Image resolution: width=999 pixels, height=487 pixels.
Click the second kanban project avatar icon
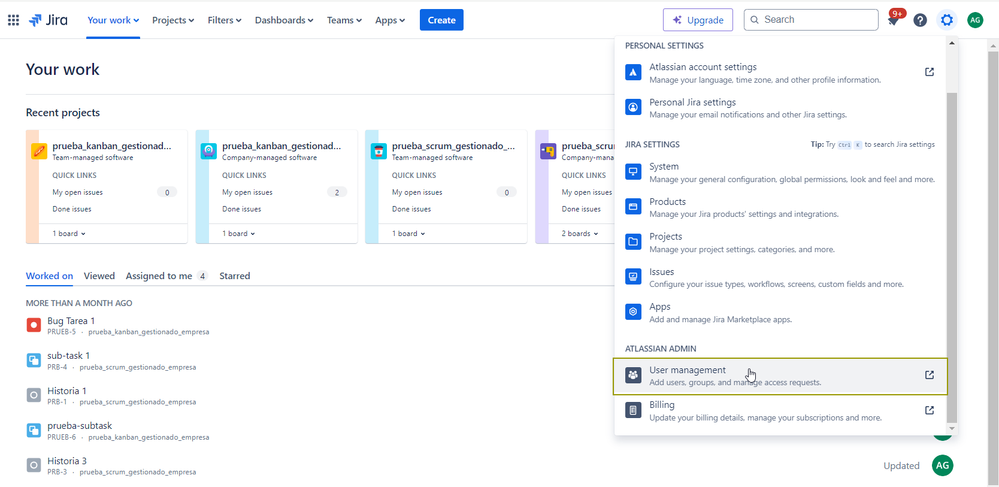[208, 151]
